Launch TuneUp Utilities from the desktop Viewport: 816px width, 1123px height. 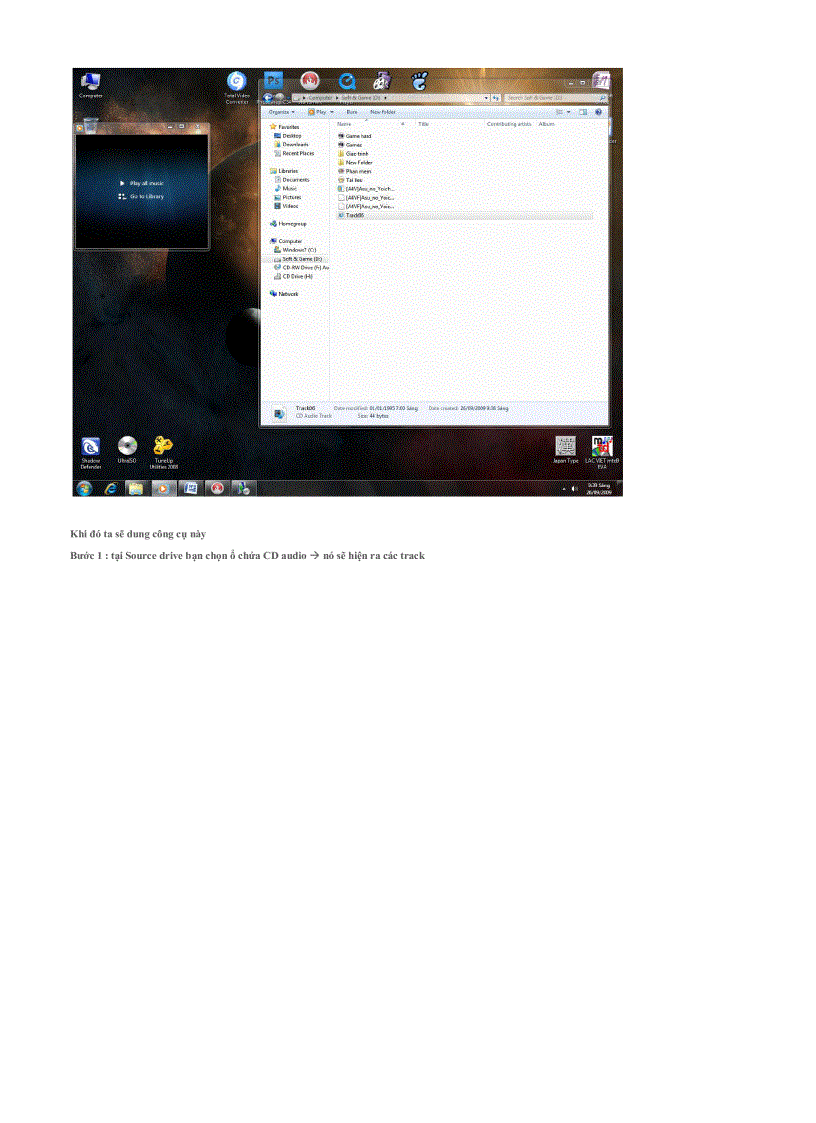click(163, 447)
